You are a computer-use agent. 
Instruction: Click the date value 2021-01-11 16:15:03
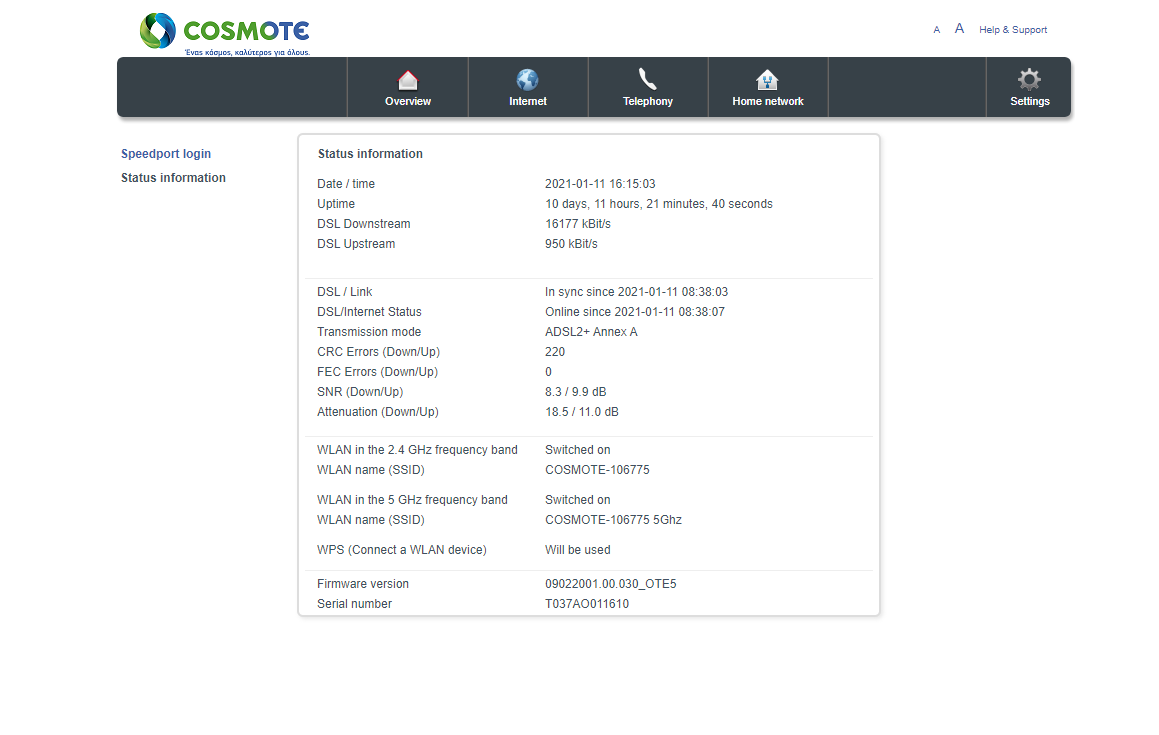[x=600, y=184]
